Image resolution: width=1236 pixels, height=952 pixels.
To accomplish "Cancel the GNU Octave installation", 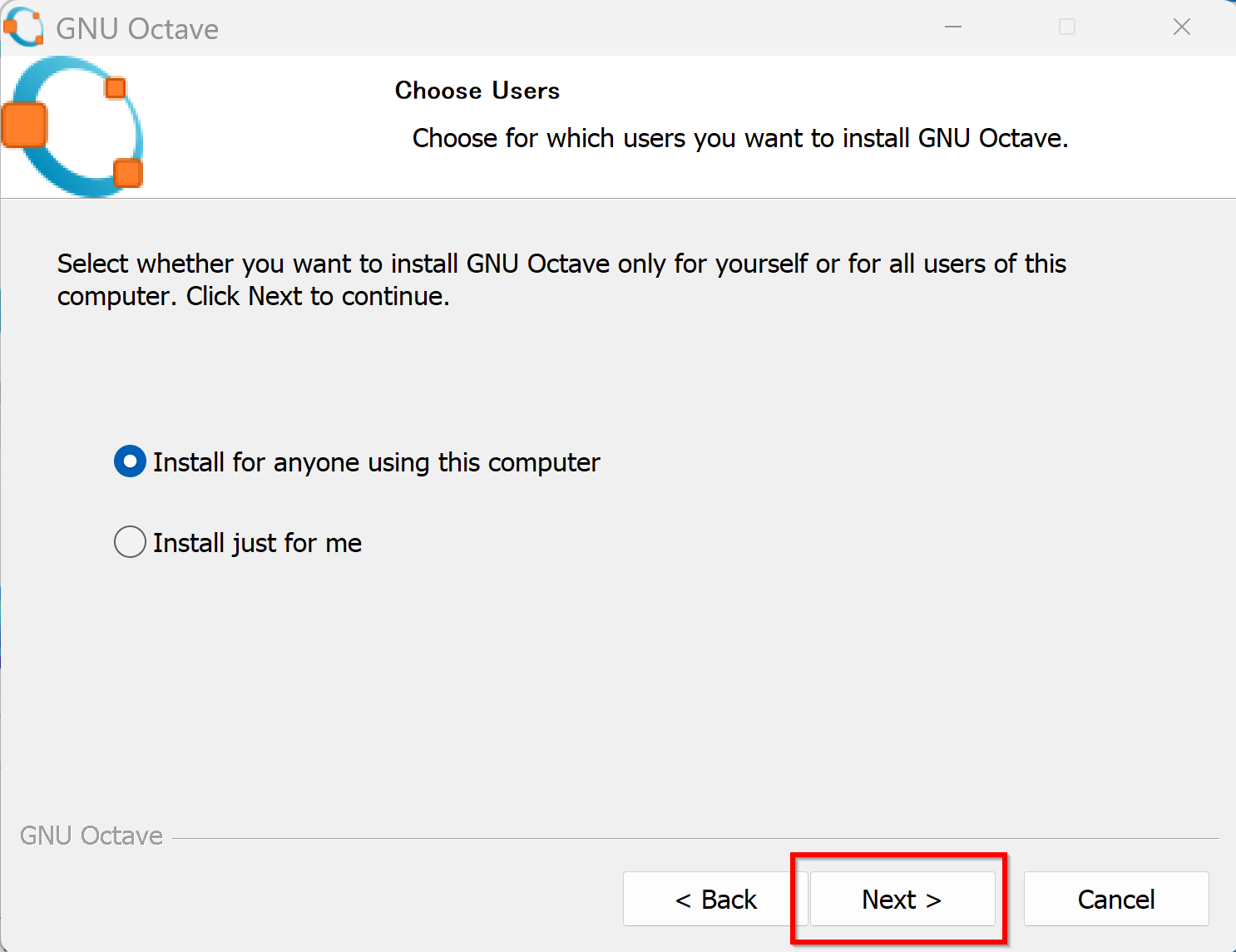I will point(1115,899).
